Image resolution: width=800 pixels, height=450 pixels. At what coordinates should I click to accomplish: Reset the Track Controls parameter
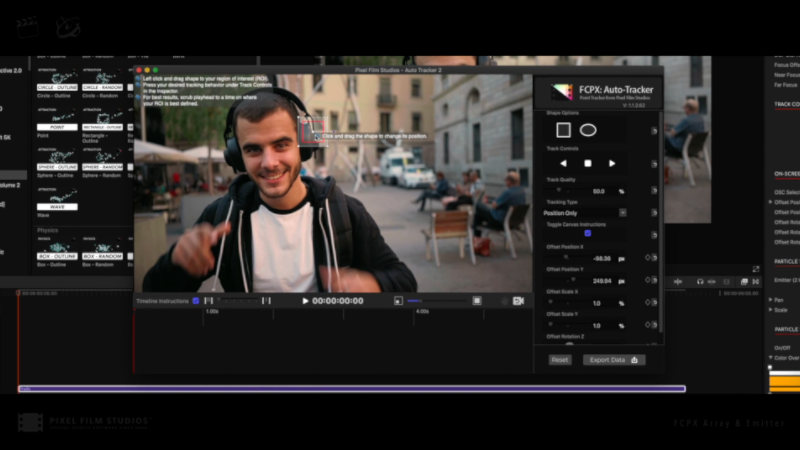click(654, 164)
